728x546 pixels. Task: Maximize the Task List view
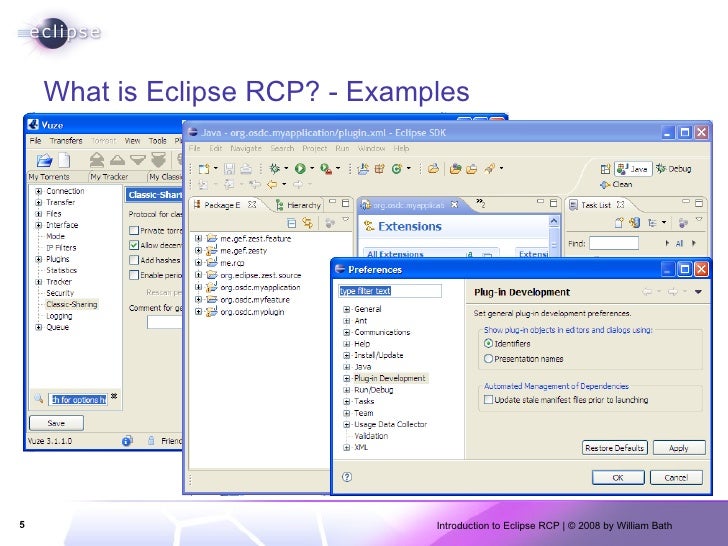[x=699, y=203]
